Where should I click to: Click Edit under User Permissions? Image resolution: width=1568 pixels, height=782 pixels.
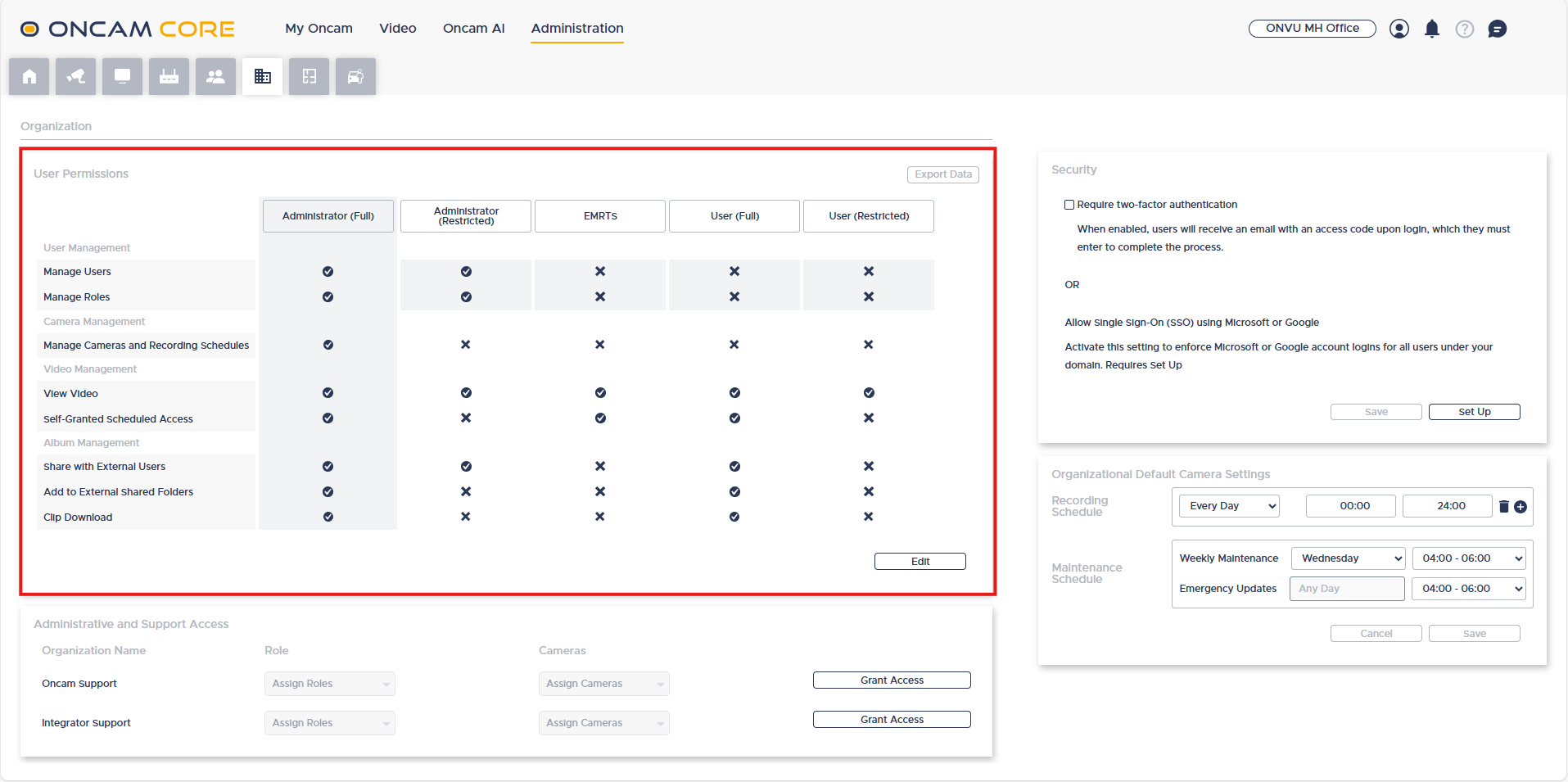(920, 562)
